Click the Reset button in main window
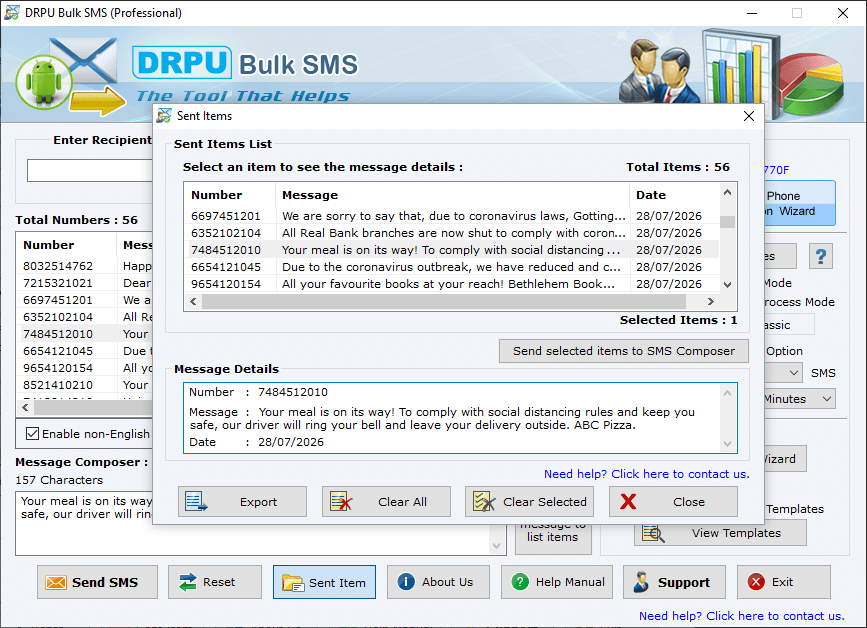Viewport: 867px width, 628px height. pos(215,582)
